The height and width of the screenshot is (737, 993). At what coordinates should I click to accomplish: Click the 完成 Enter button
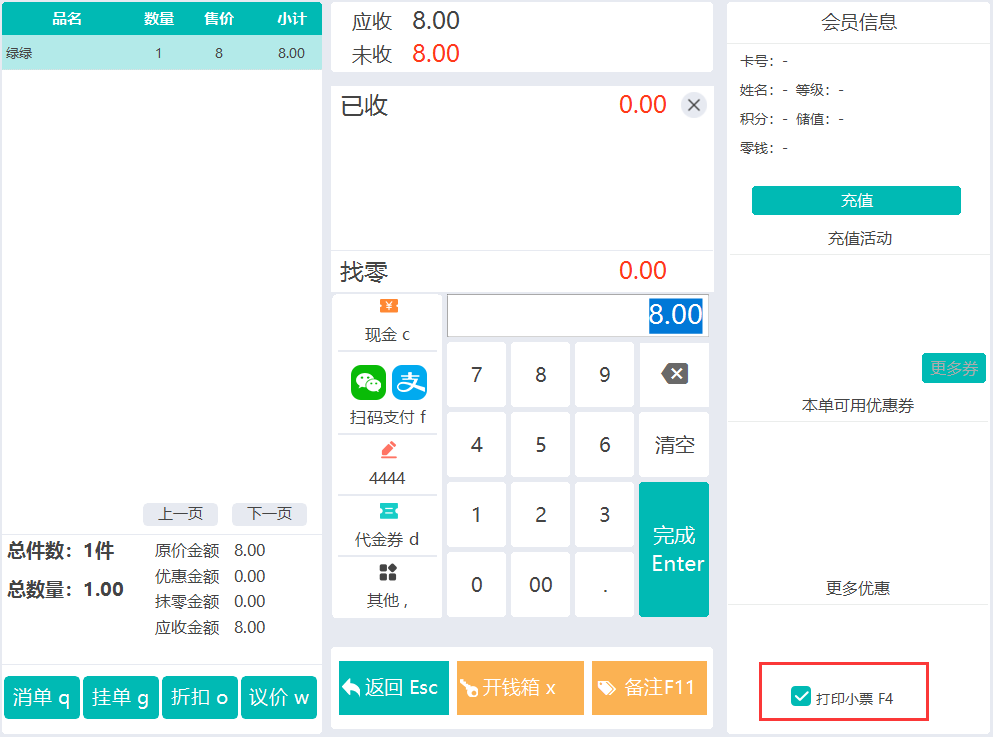tap(674, 549)
